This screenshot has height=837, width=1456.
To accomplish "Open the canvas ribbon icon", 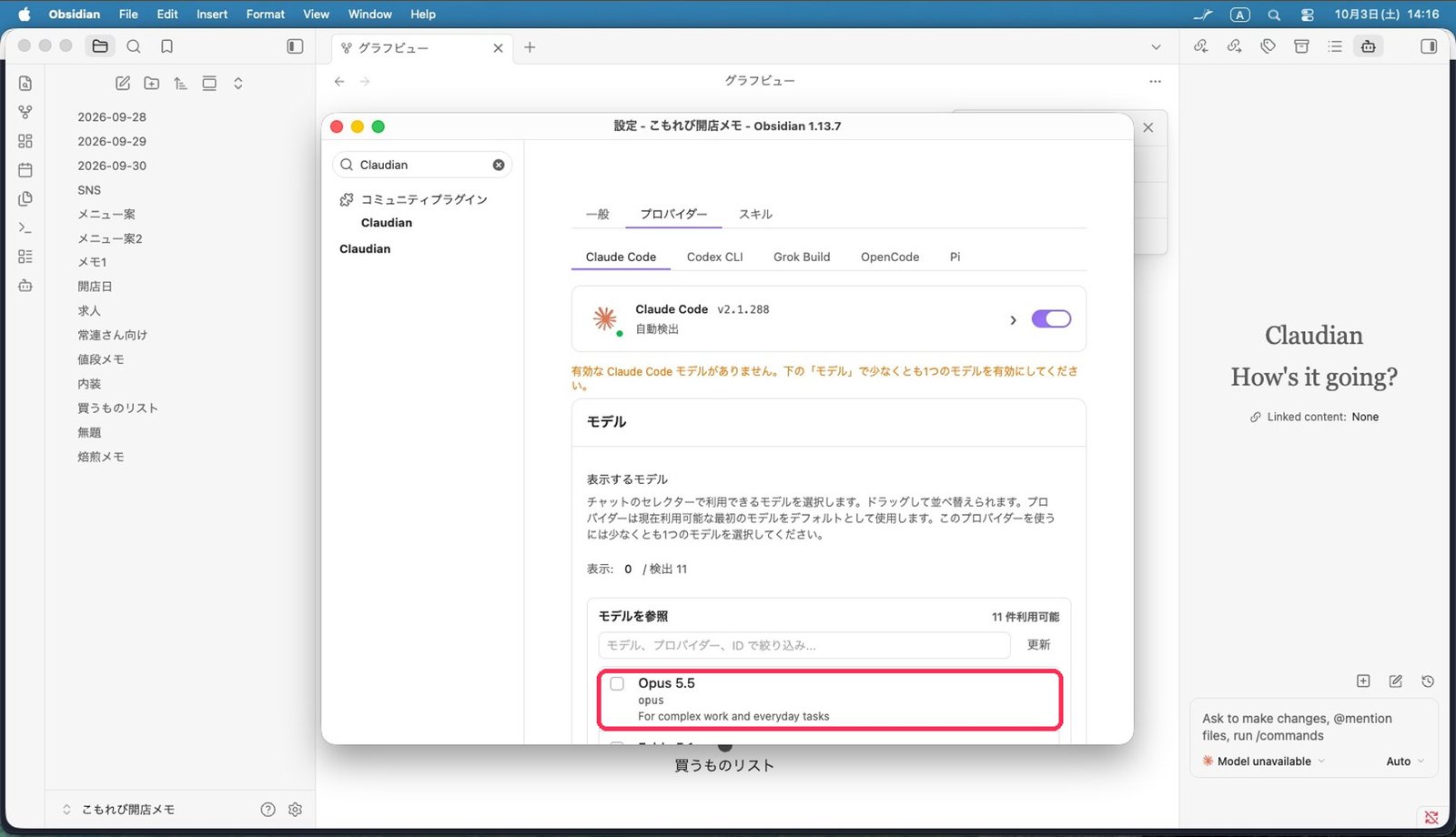I will (25, 141).
